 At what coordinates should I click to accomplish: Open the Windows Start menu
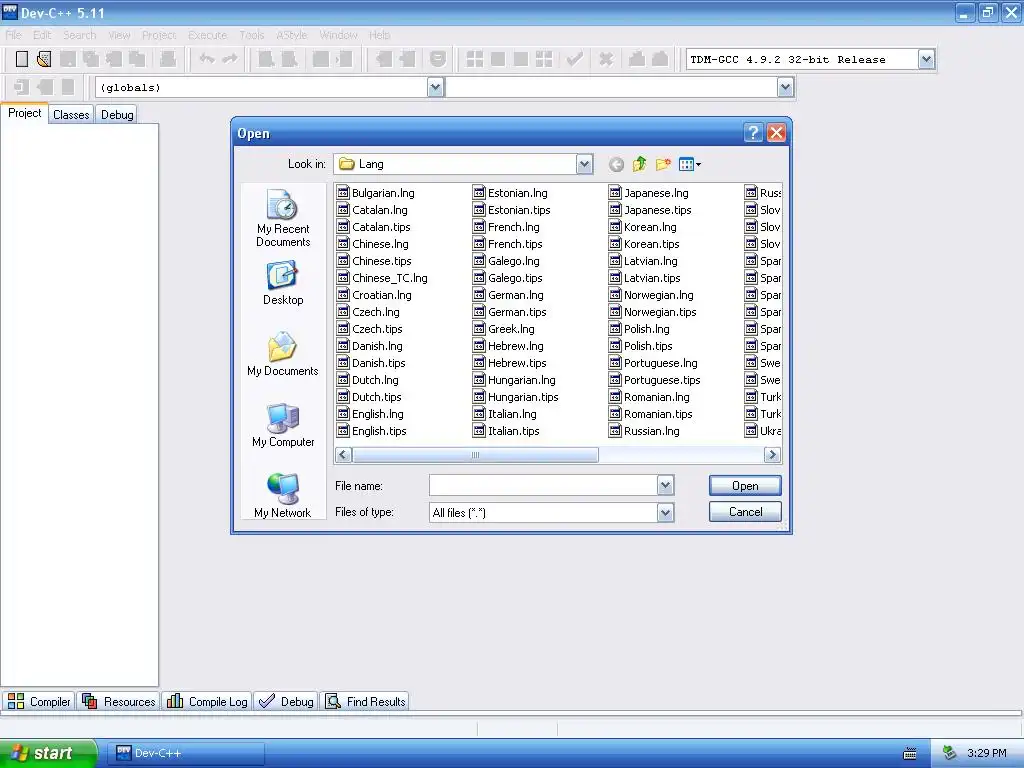click(48, 753)
